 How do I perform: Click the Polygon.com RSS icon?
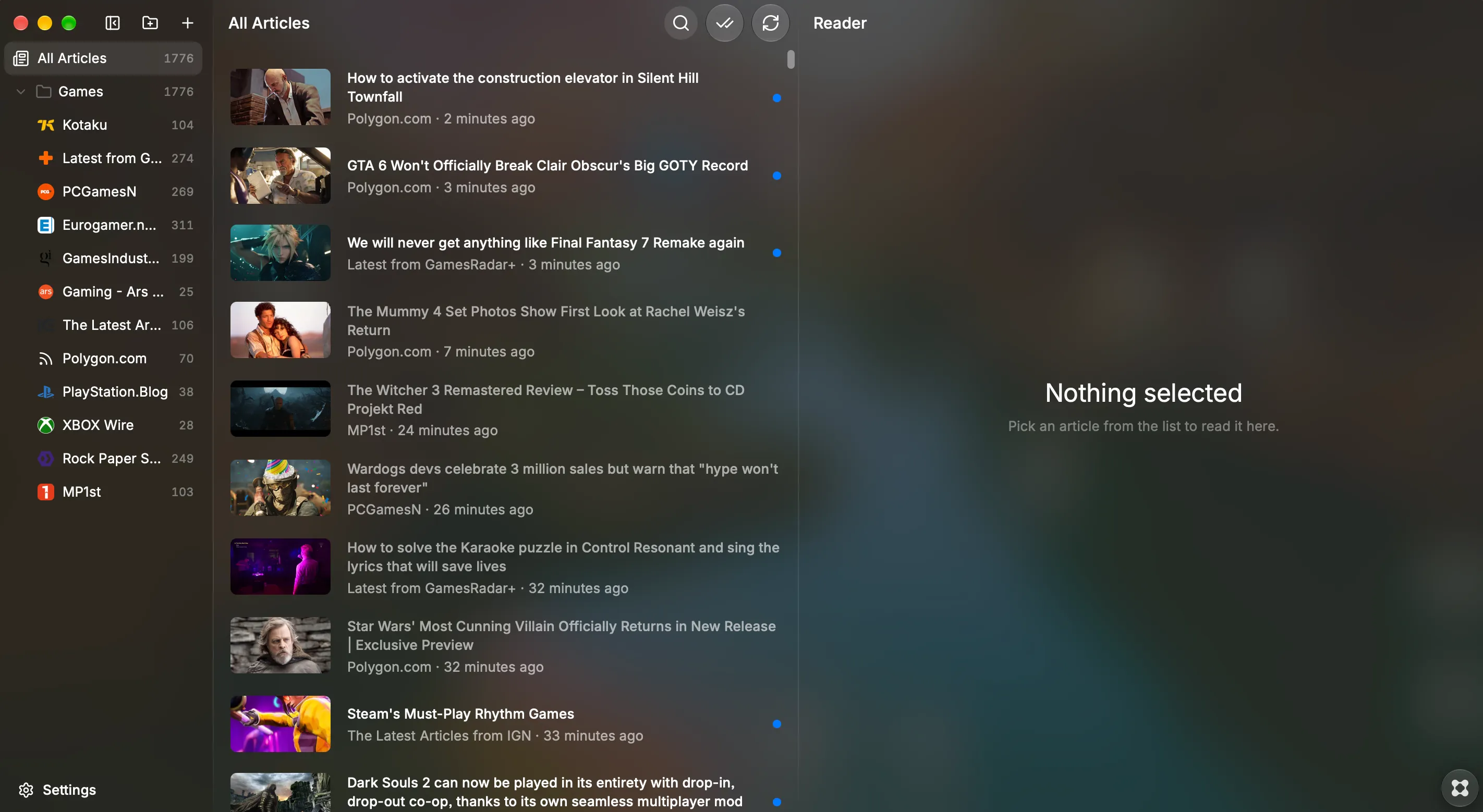pos(45,359)
